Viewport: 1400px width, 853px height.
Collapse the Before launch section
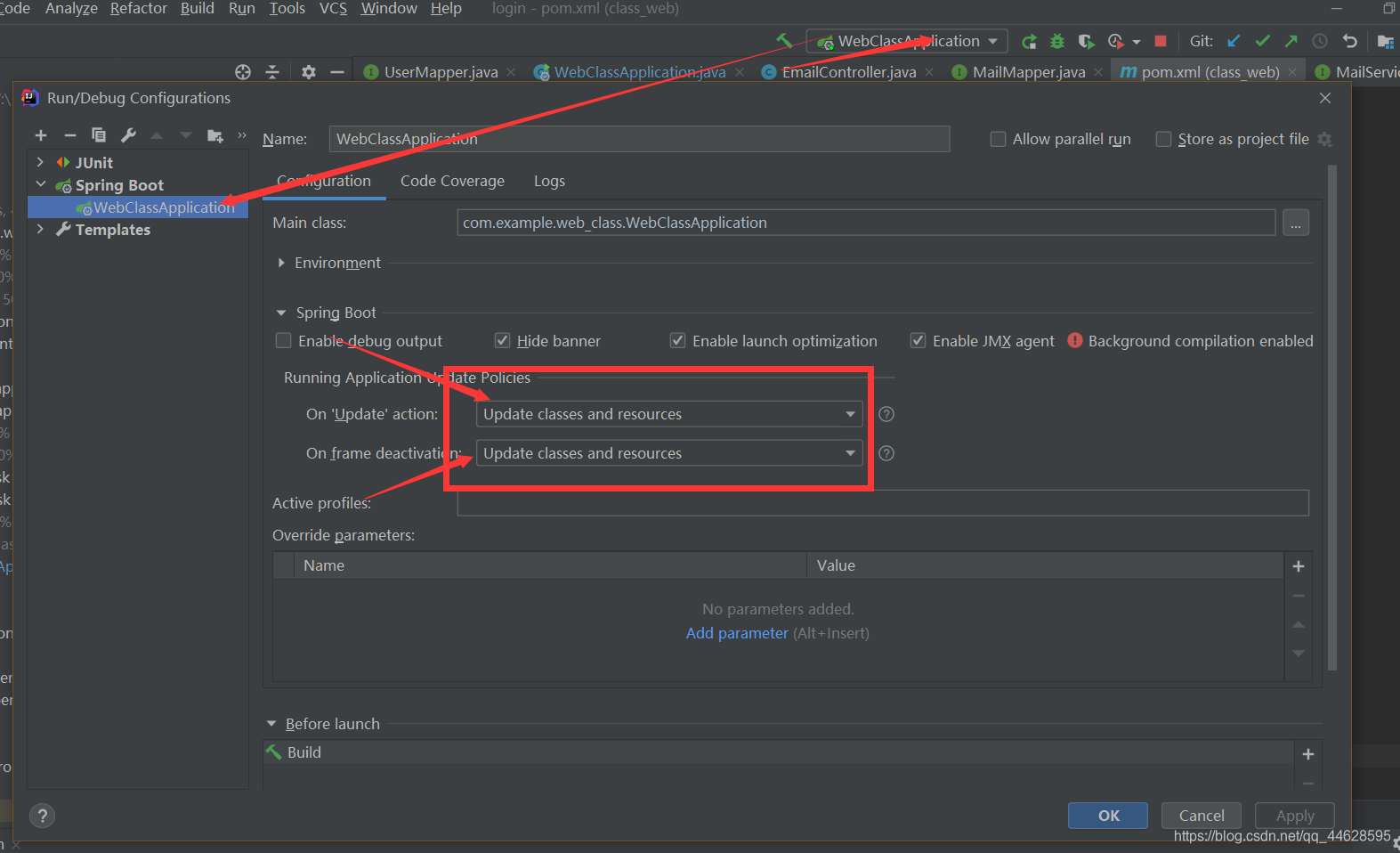click(271, 724)
